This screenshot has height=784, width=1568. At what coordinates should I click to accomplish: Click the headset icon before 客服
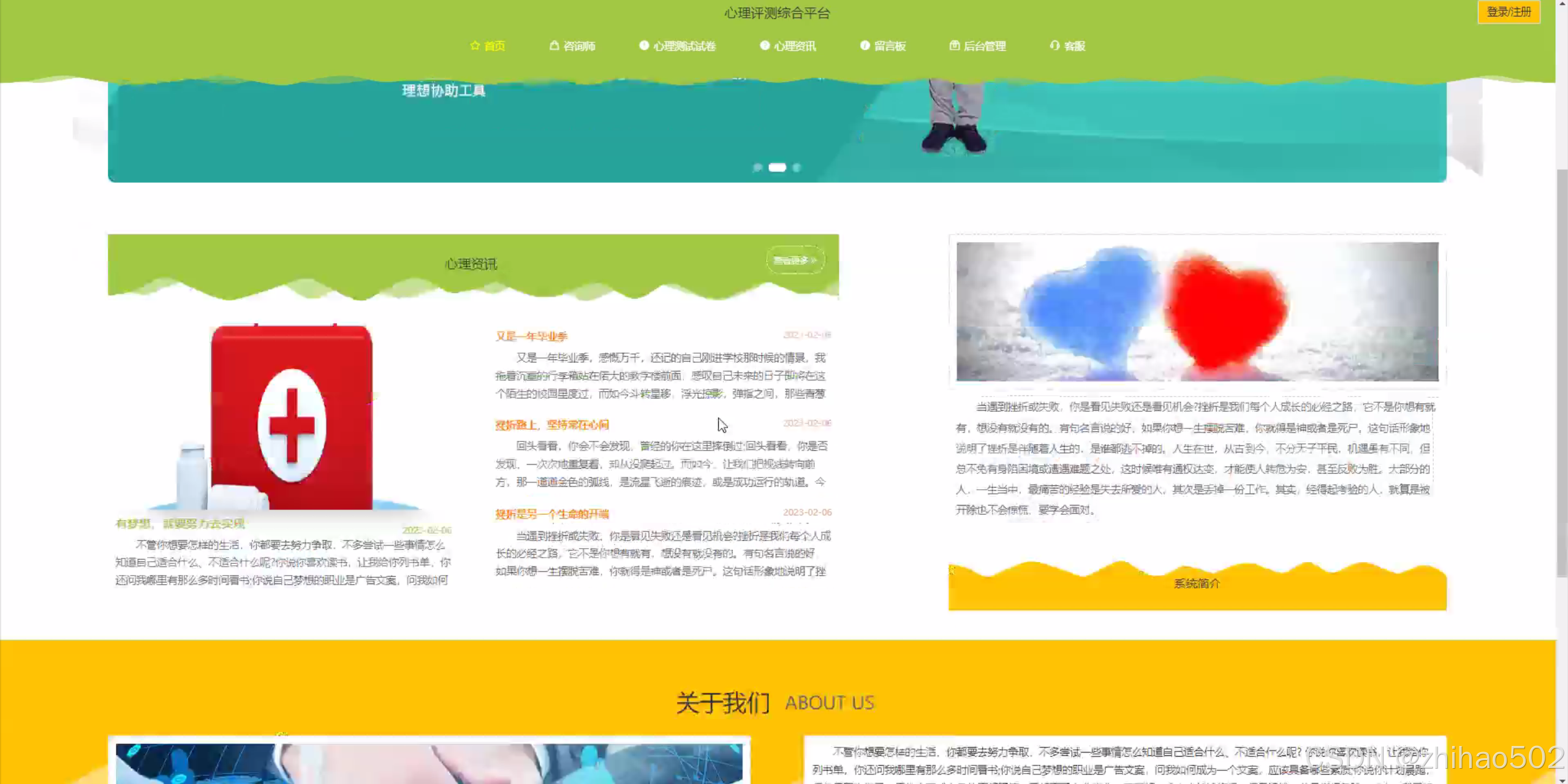point(1055,46)
